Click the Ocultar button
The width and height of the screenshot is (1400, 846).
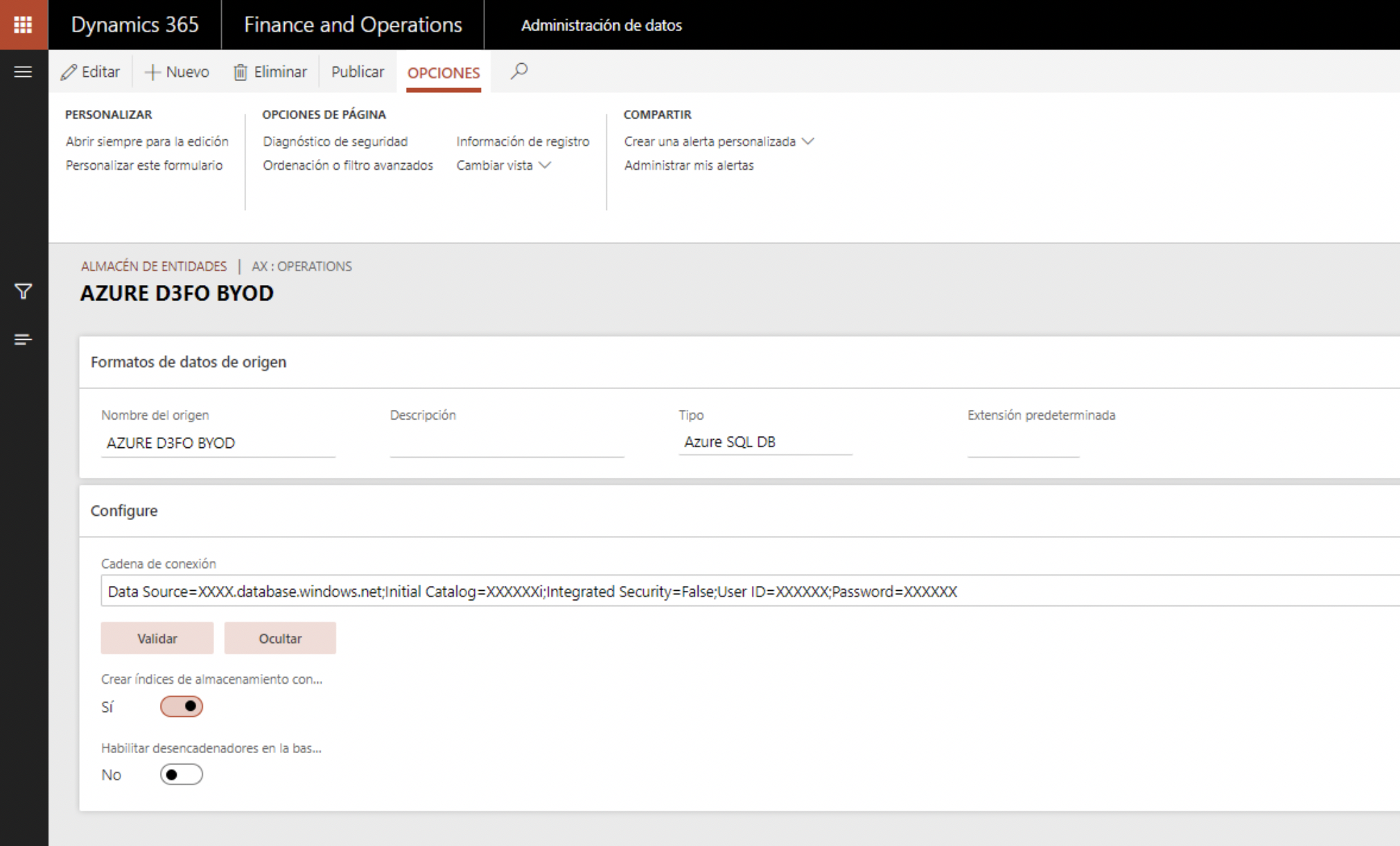pyautogui.click(x=280, y=639)
